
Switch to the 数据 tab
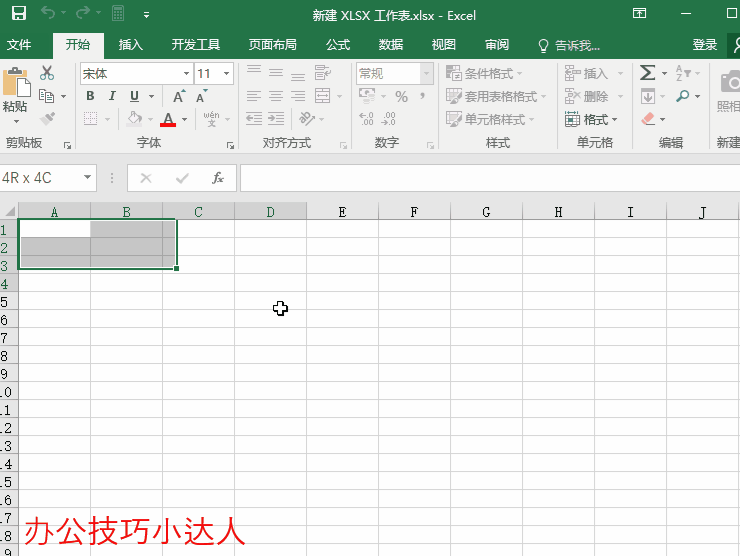click(x=391, y=45)
